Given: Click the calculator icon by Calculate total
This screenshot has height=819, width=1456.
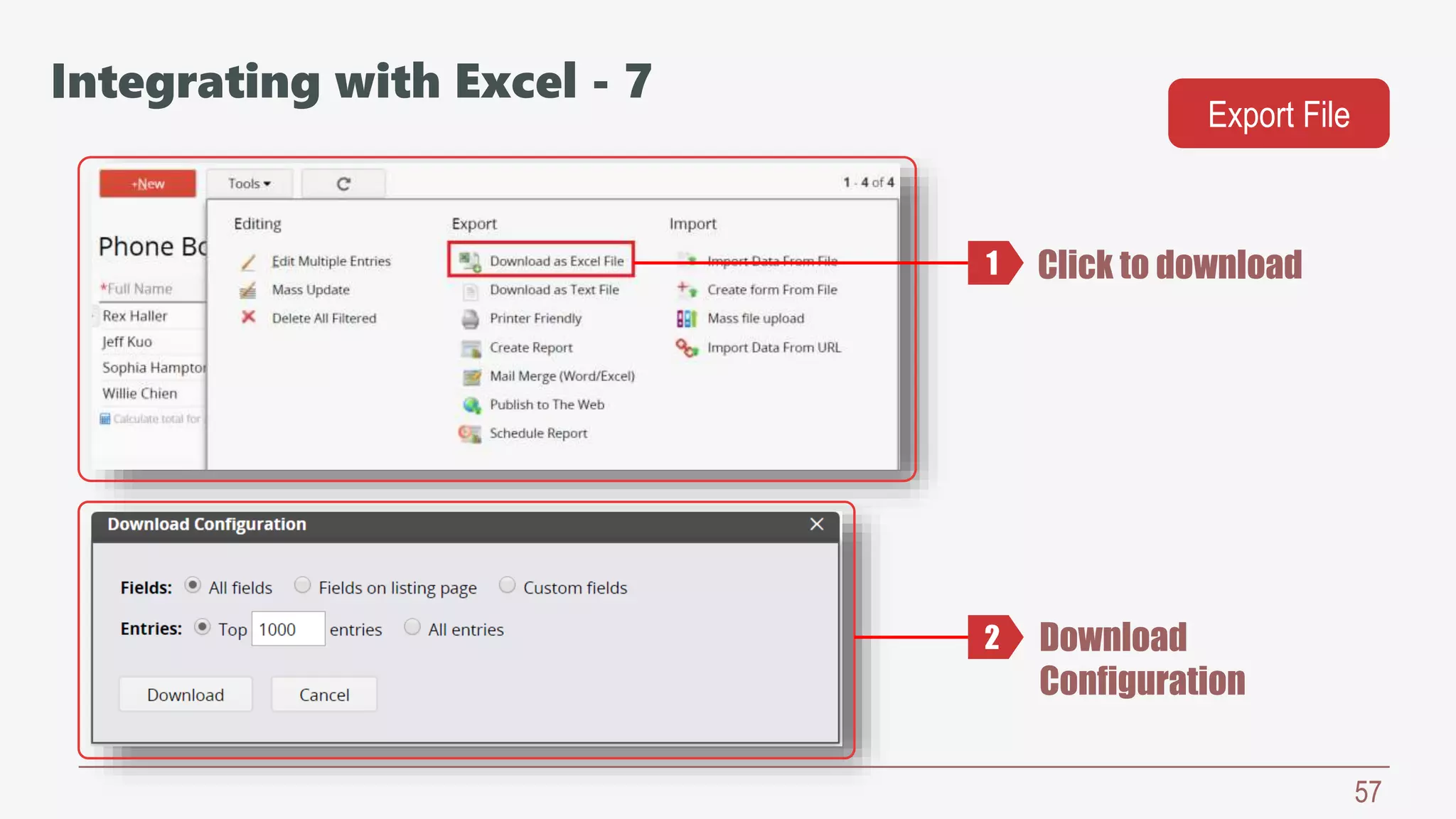Looking at the screenshot, I should pos(105,419).
